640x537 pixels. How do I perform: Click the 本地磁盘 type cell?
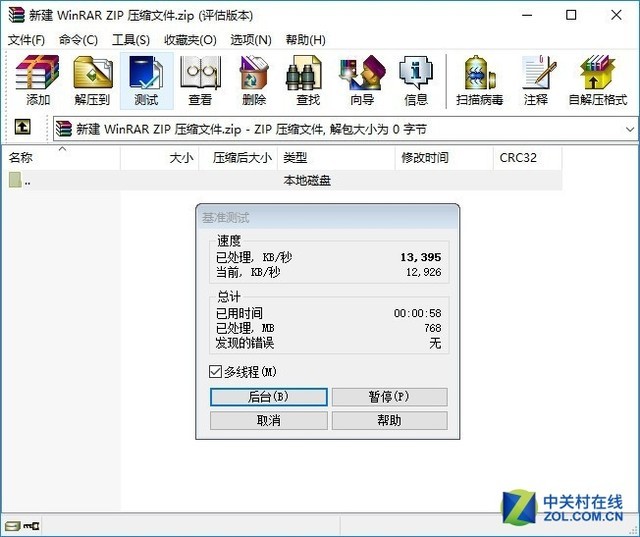[x=307, y=180]
